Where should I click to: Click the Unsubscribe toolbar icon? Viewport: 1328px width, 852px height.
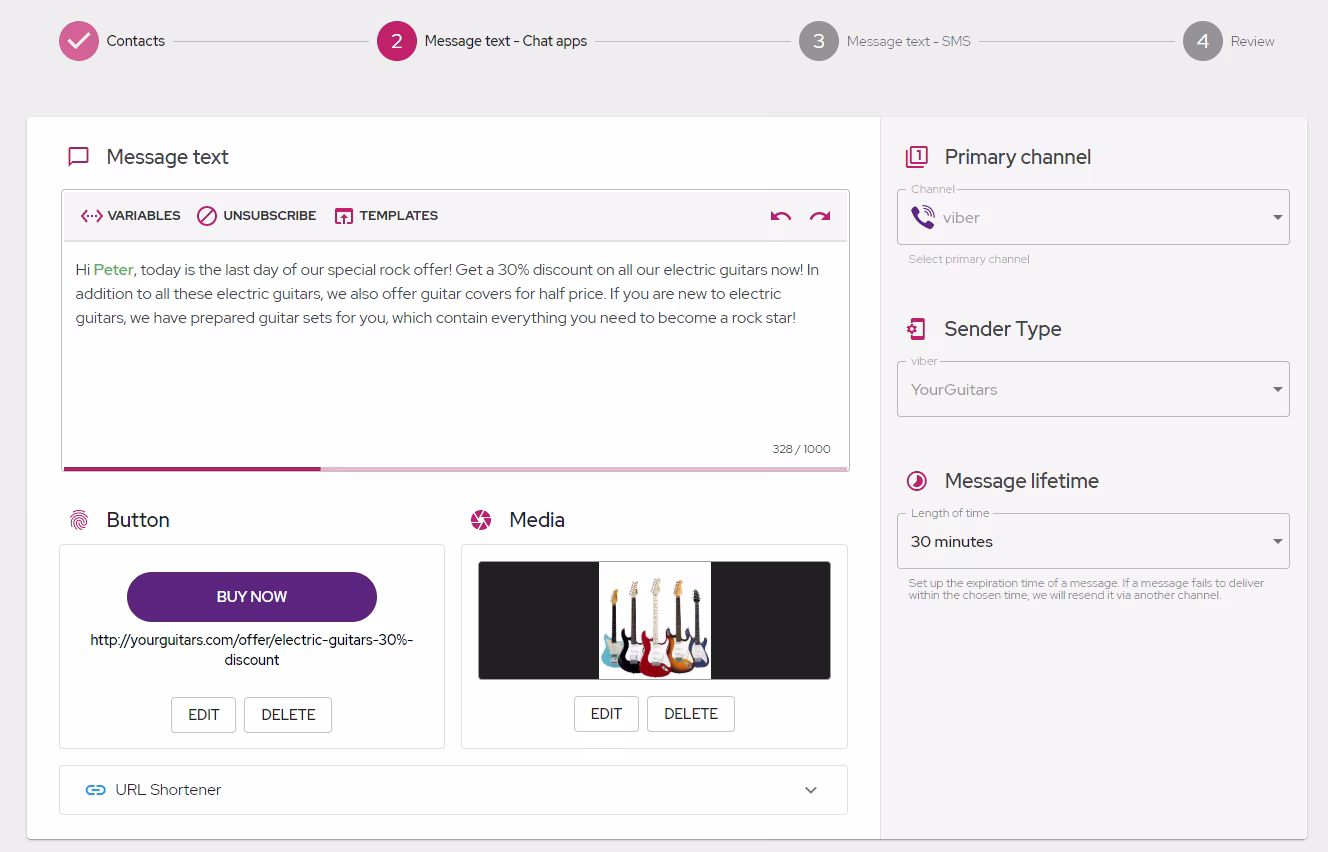207,216
